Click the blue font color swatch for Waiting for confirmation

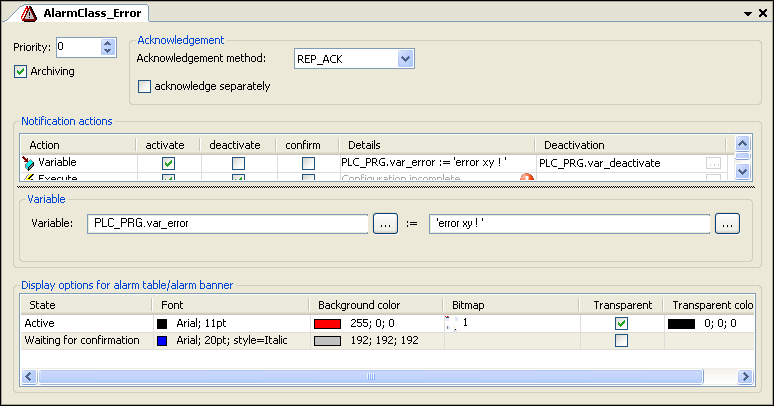pyautogui.click(x=162, y=341)
